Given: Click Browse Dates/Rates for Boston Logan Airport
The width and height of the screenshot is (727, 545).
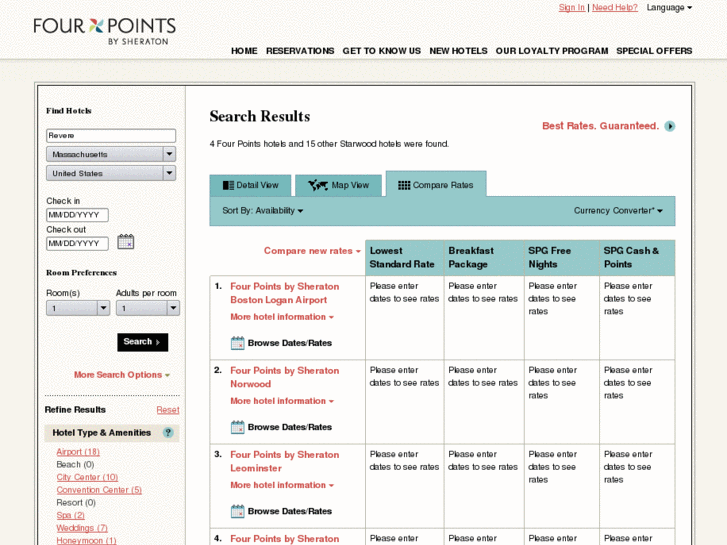Looking at the screenshot, I should (290, 343).
